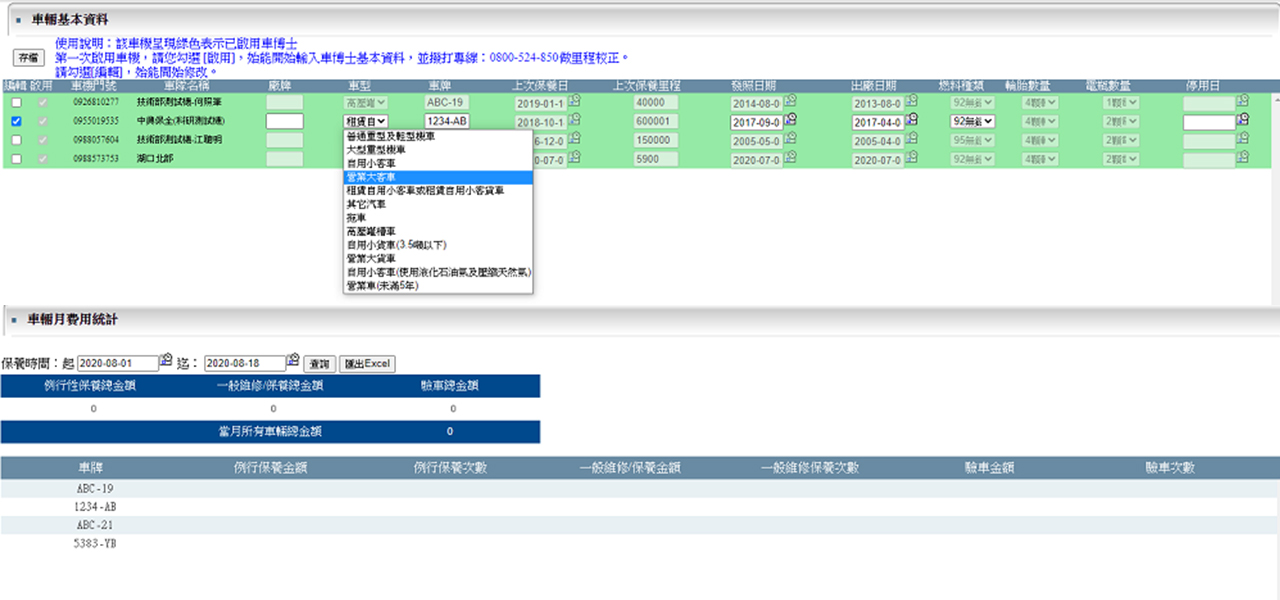Open 停用日 calendar for row 0988057604
This screenshot has width=1280, height=600.
click(x=1243, y=139)
